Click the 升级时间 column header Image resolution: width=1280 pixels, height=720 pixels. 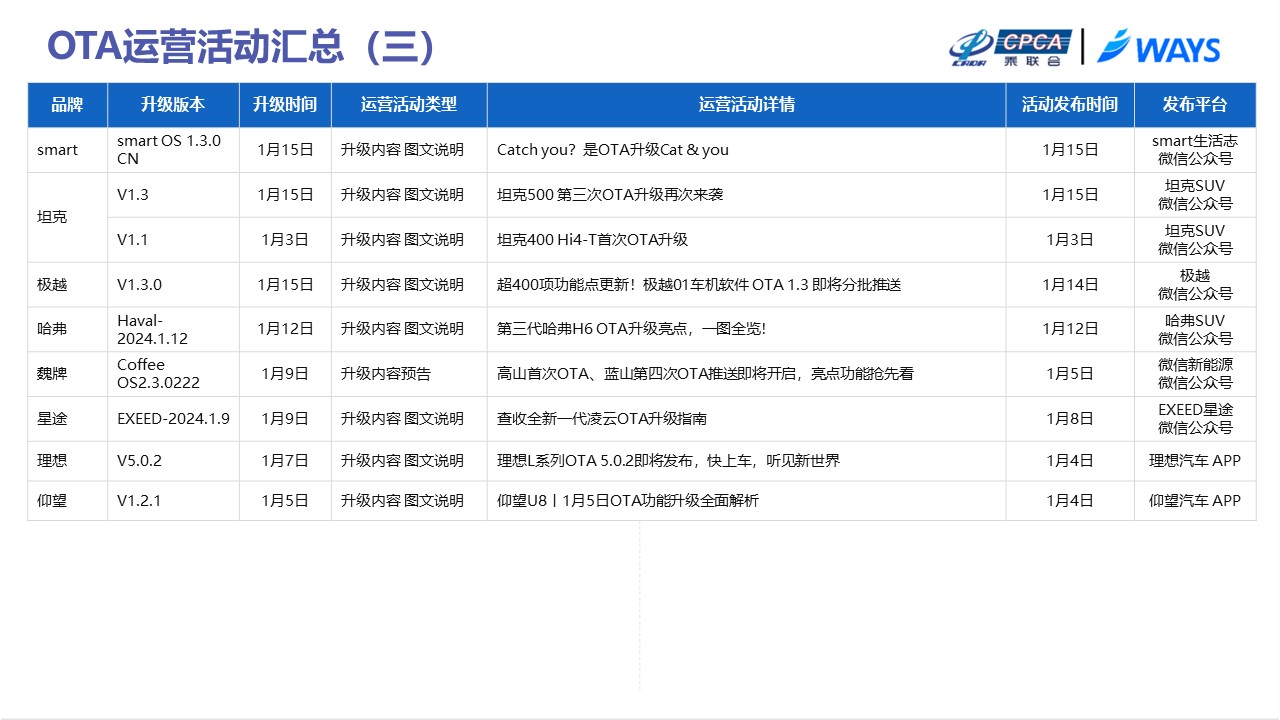click(x=285, y=105)
